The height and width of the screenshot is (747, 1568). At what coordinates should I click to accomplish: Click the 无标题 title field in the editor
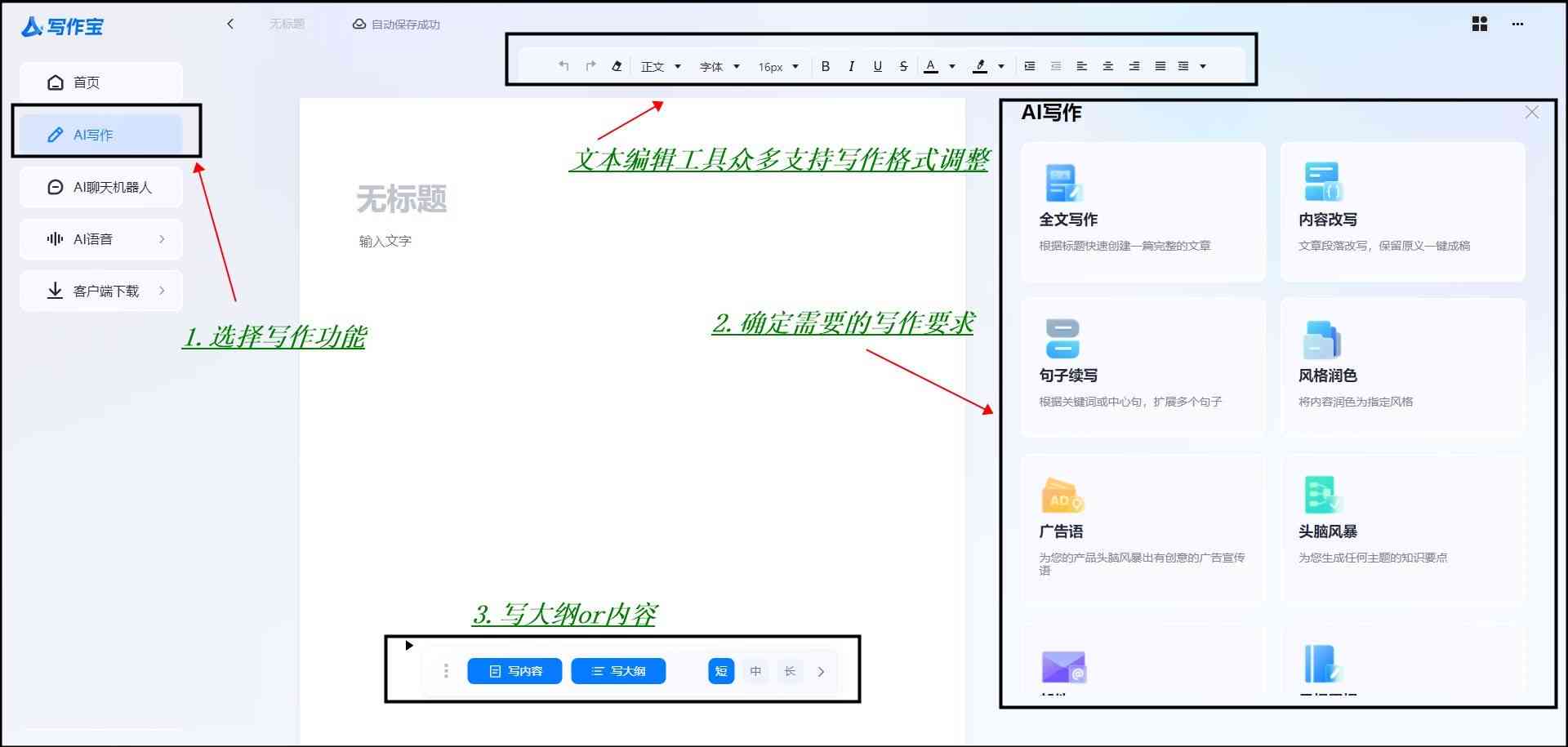402,199
